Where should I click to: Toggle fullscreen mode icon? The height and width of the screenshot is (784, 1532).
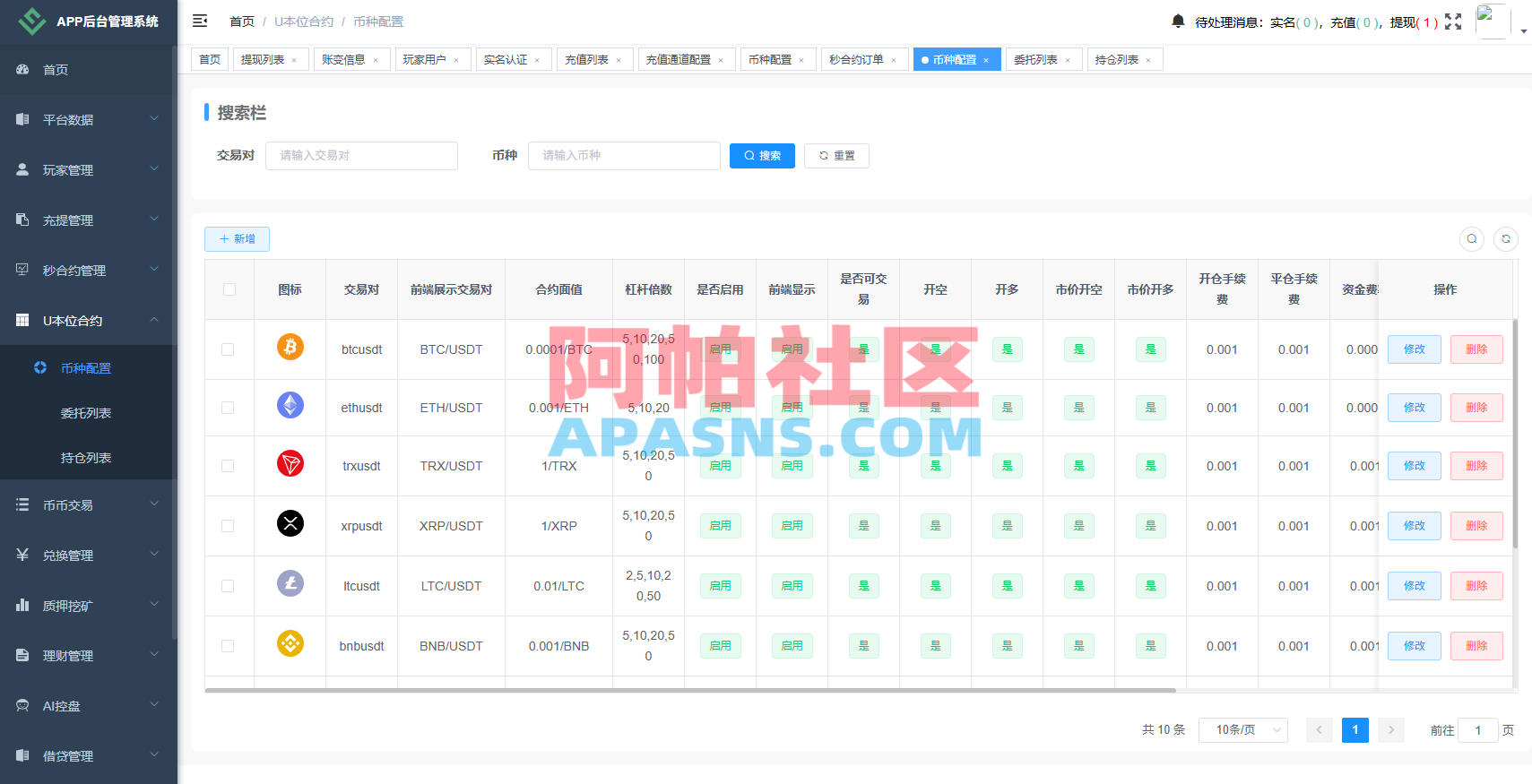point(1453,22)
